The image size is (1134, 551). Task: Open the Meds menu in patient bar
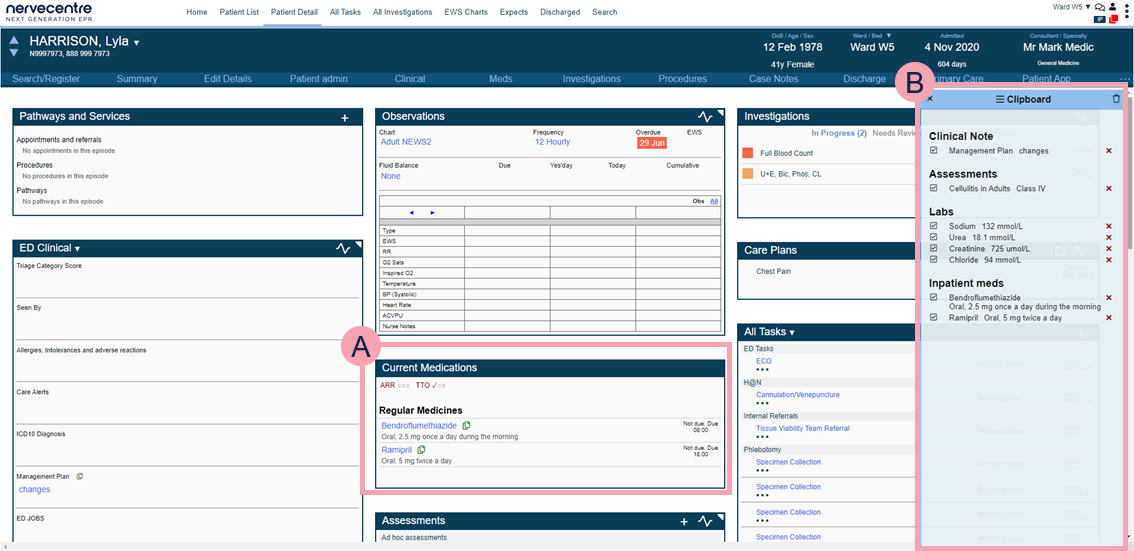point(500,79)
